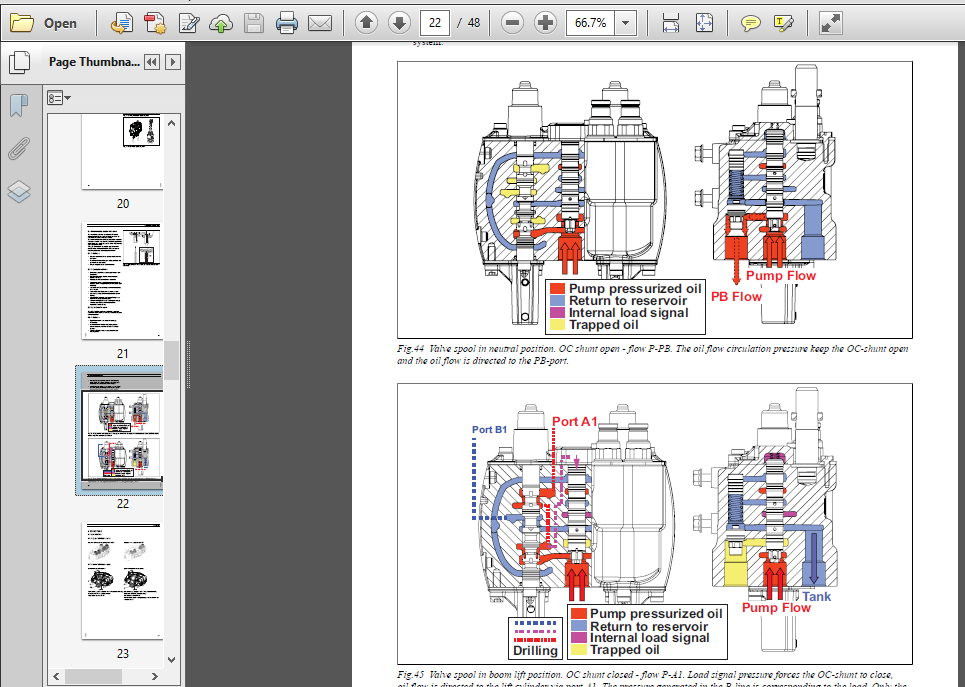Click 'Port B1' label in lower figure
Viewport: 965px width, 687px height.
(x=489, y=430)
